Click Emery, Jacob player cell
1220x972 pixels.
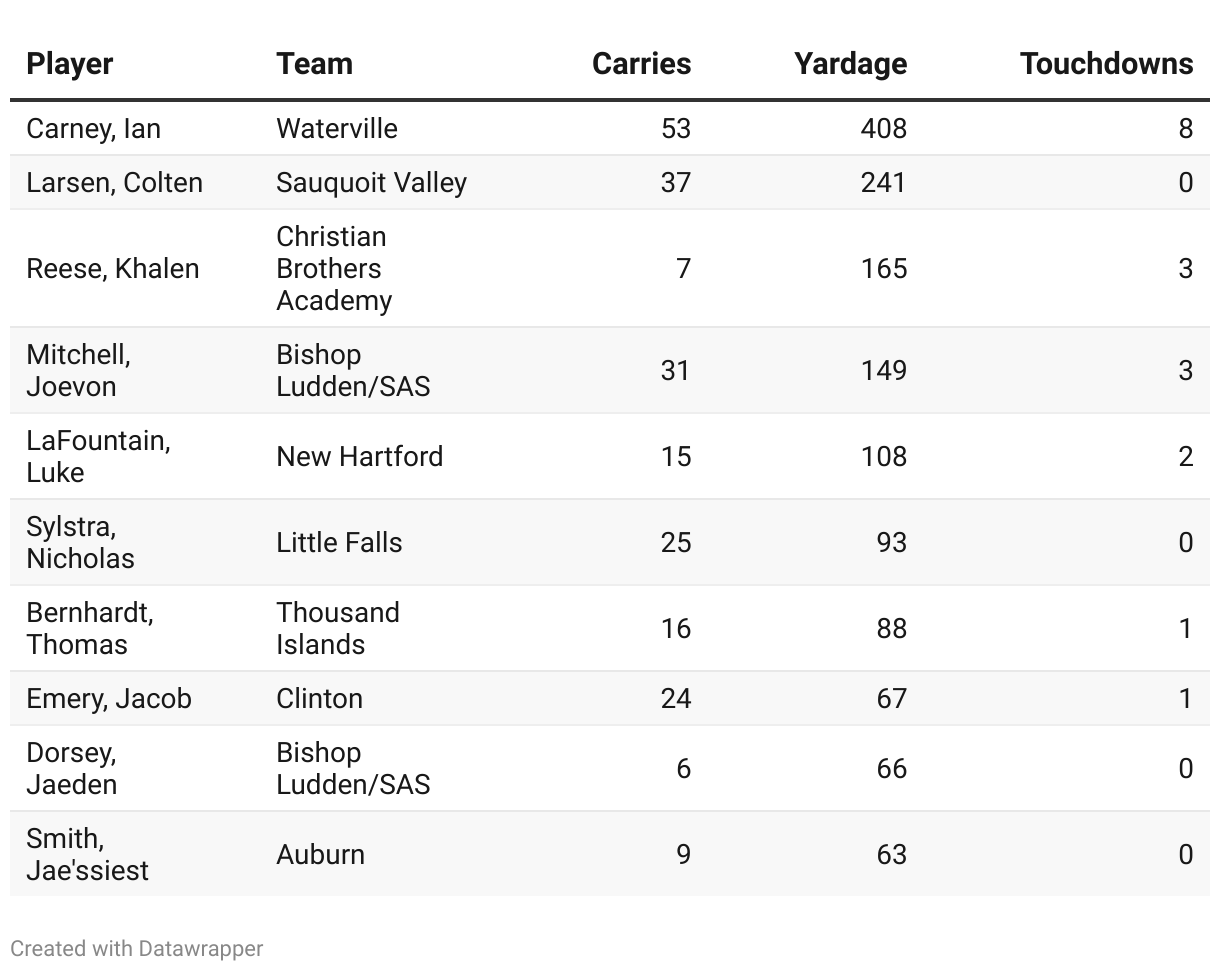tap(109, 699)
